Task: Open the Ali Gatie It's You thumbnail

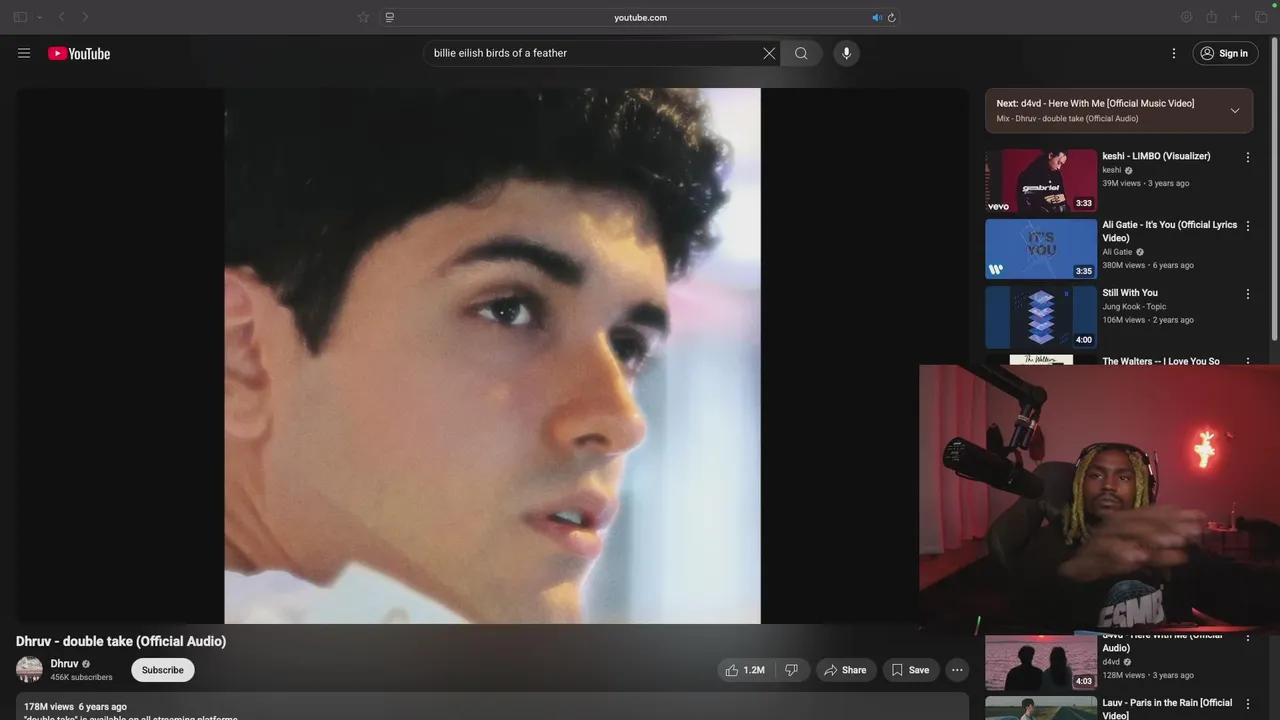Action: (1041, 249)
